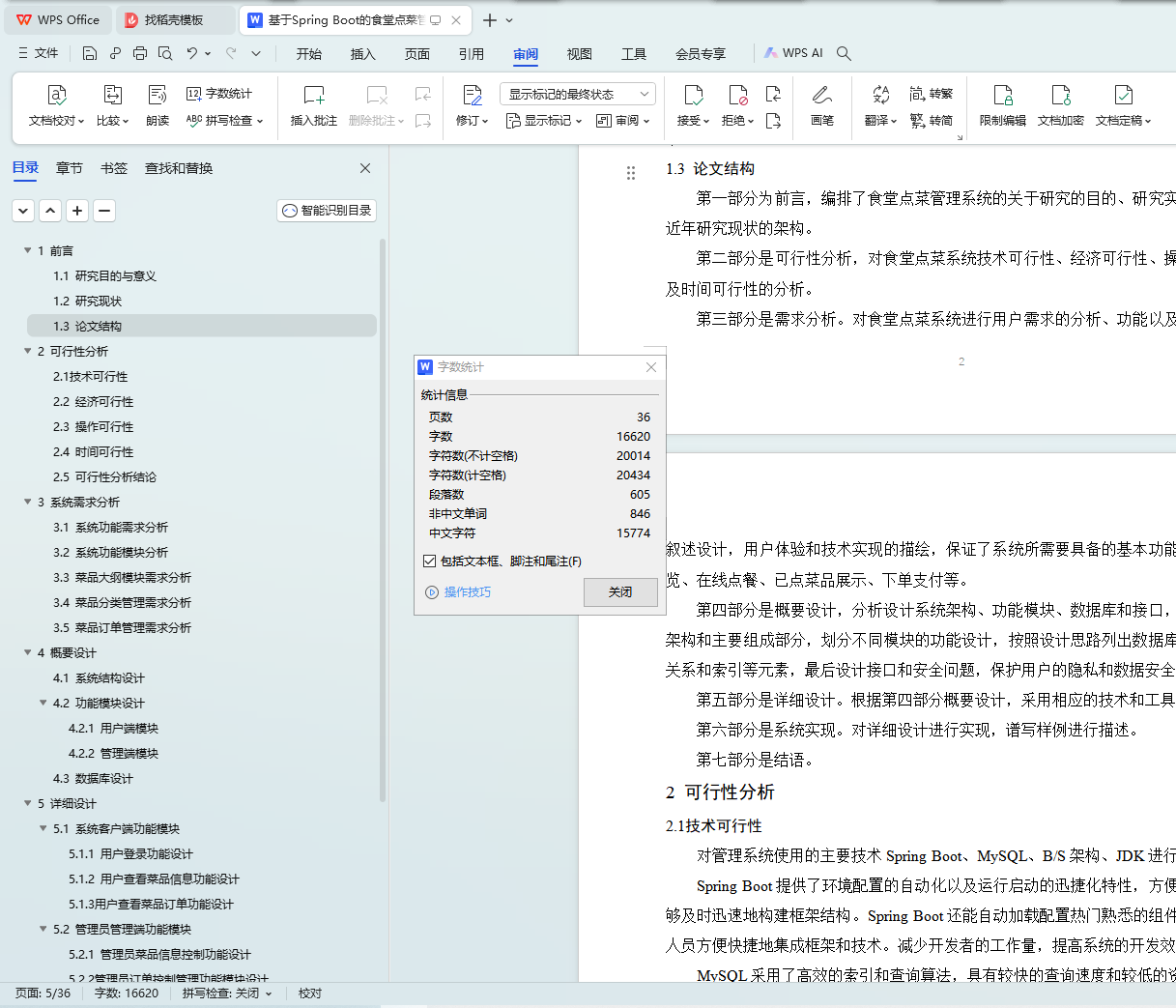Toggle include text boxes, footnotes checkbox
The width and height of the screenshot is (1176, 1008).
[429, 561]
